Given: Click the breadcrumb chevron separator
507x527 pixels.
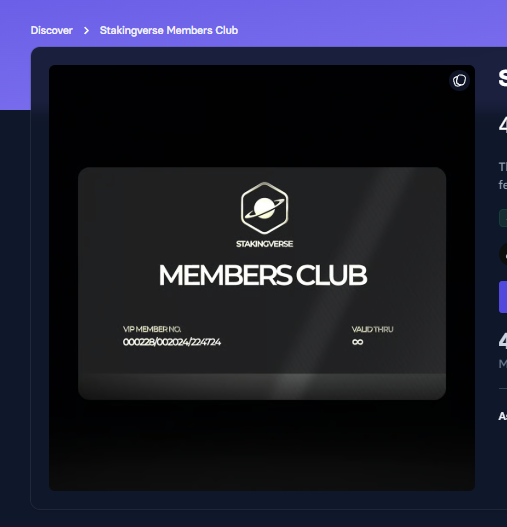Looking at the screenshot, I should click(x=86, y=31).
